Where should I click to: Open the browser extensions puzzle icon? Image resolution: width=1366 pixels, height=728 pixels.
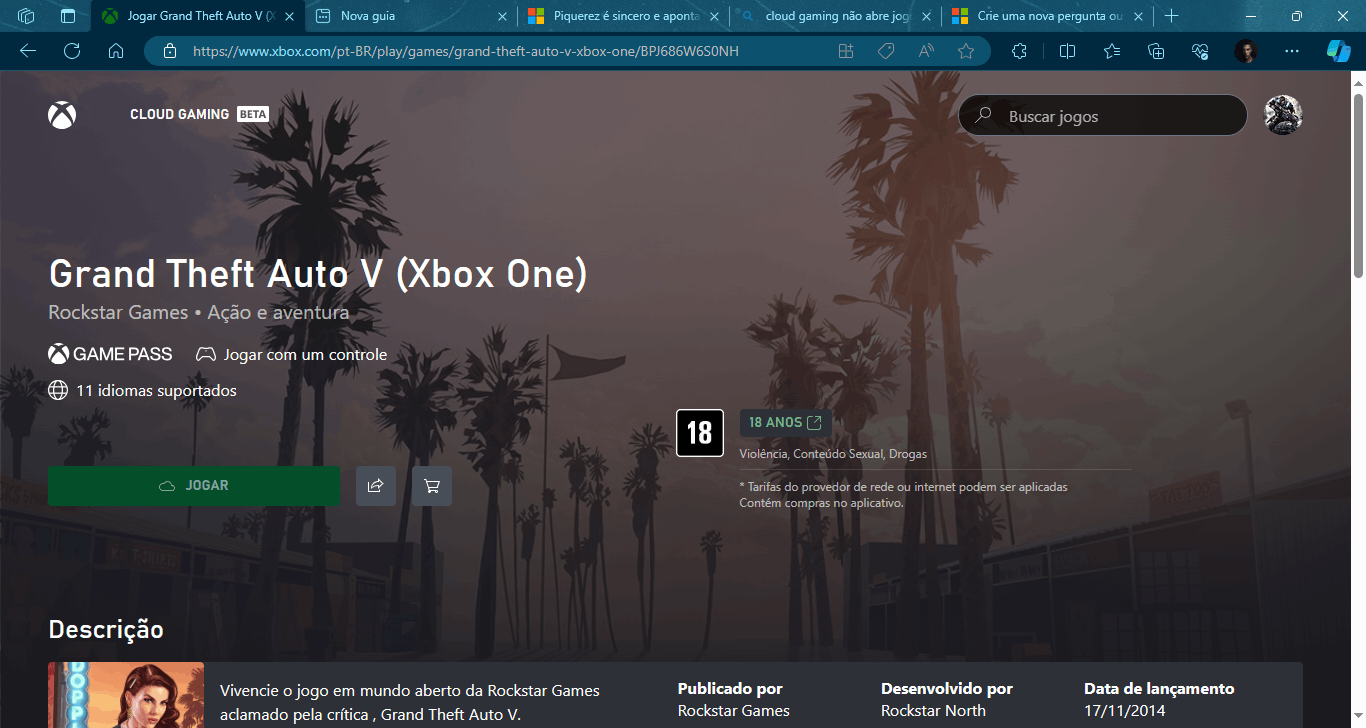pyautogui.click(x=1019, y=51)
